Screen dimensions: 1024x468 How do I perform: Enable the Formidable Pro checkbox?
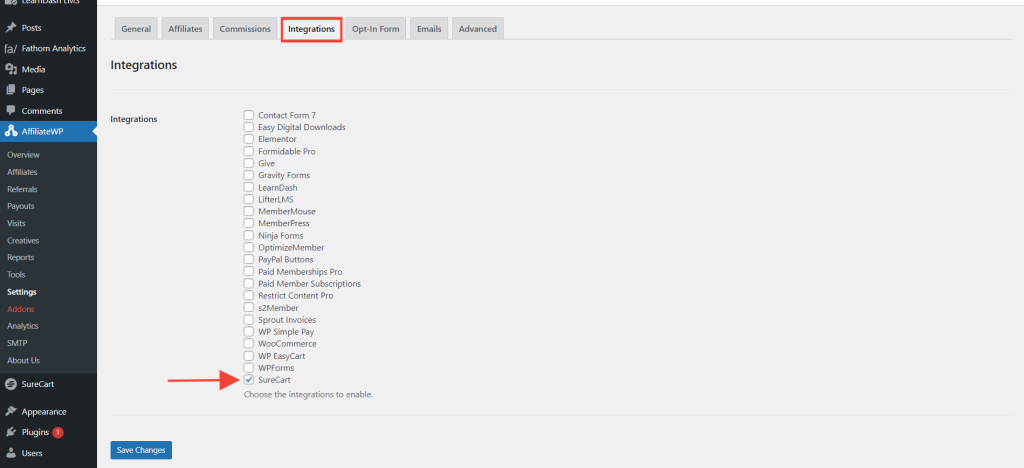point(249,151)
